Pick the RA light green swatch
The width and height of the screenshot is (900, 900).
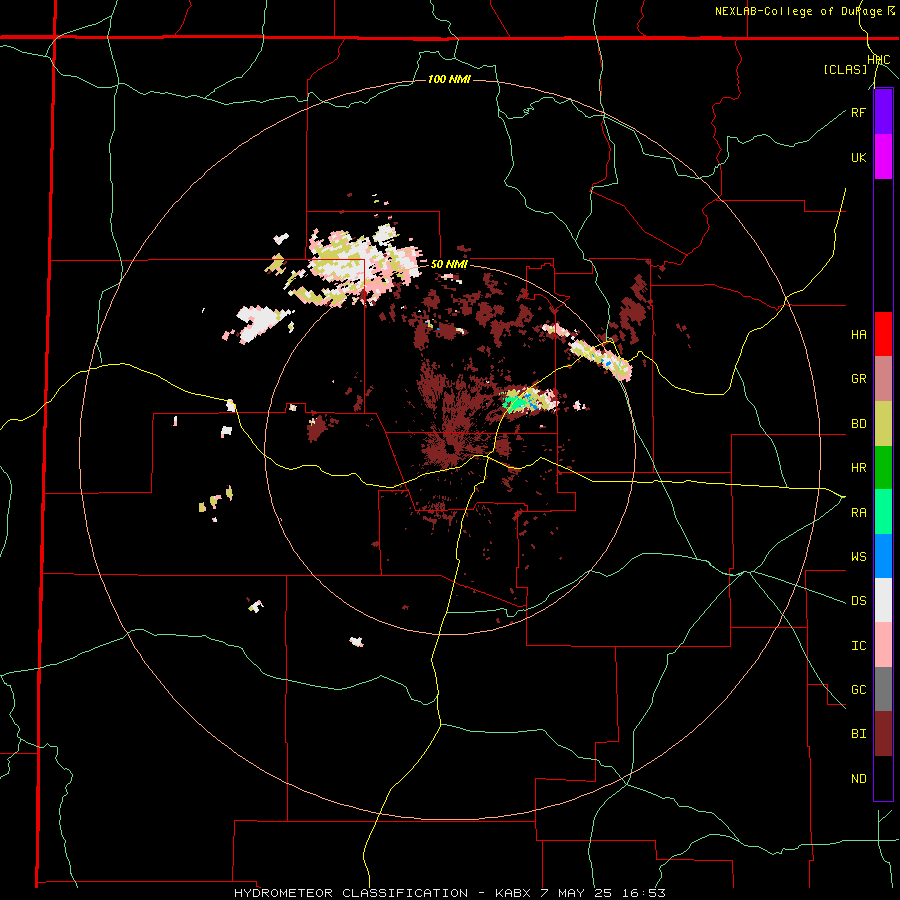tap(883, 512)
